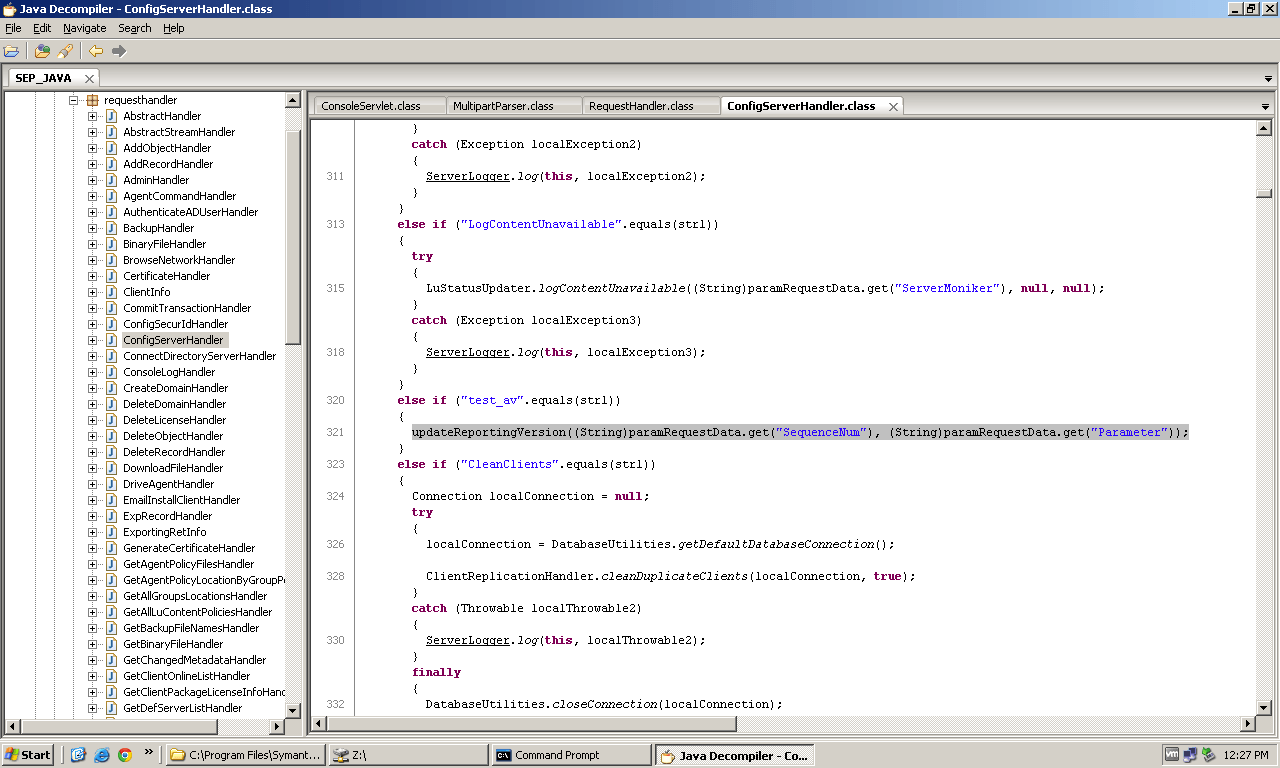Click the class icon beside CertificateHandler
Screen dimensions: 1280x768
click(x=111, y=276)
